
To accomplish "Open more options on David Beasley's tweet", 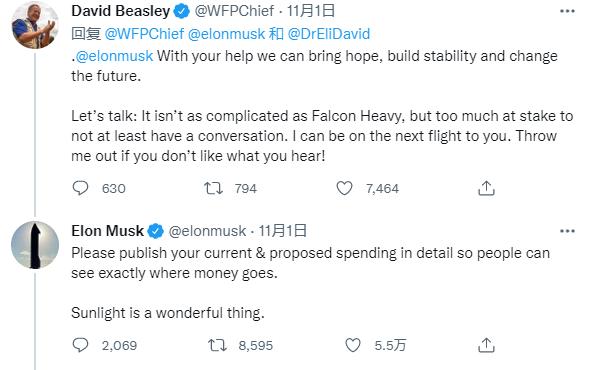I will click(x=567, y=11).
